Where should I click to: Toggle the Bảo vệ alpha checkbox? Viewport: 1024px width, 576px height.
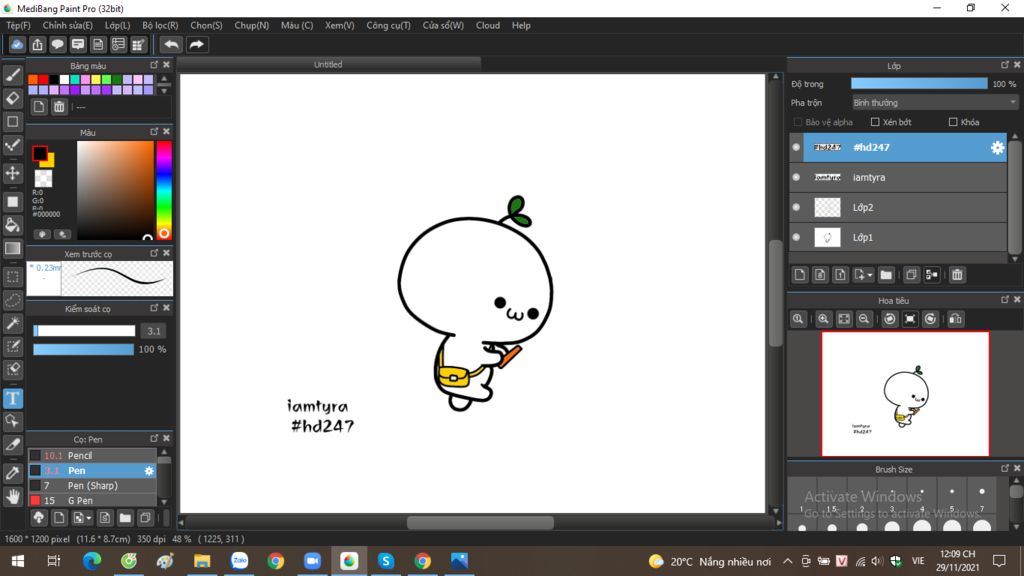click(797, 122)
